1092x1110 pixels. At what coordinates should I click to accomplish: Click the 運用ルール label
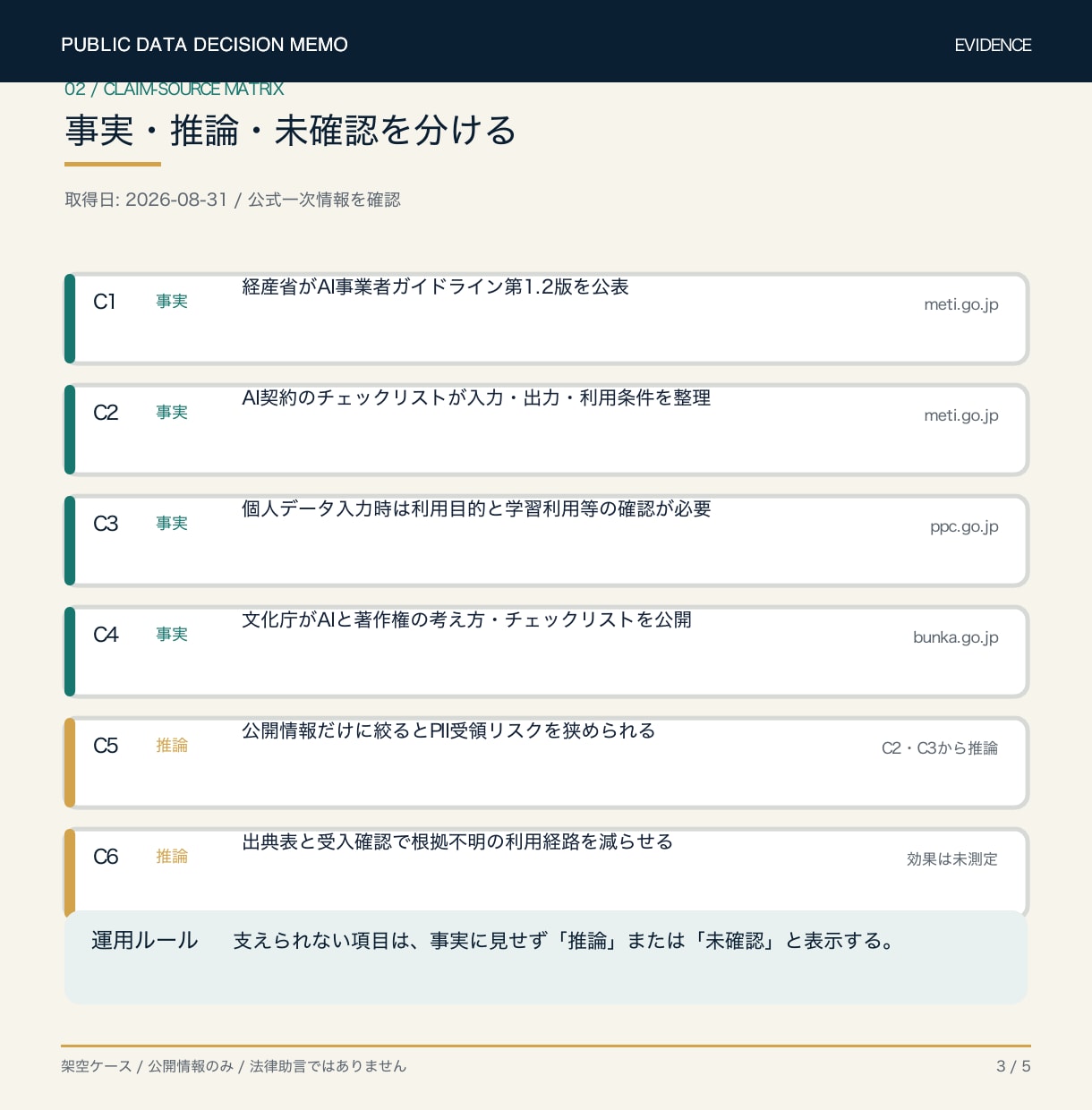145,940
